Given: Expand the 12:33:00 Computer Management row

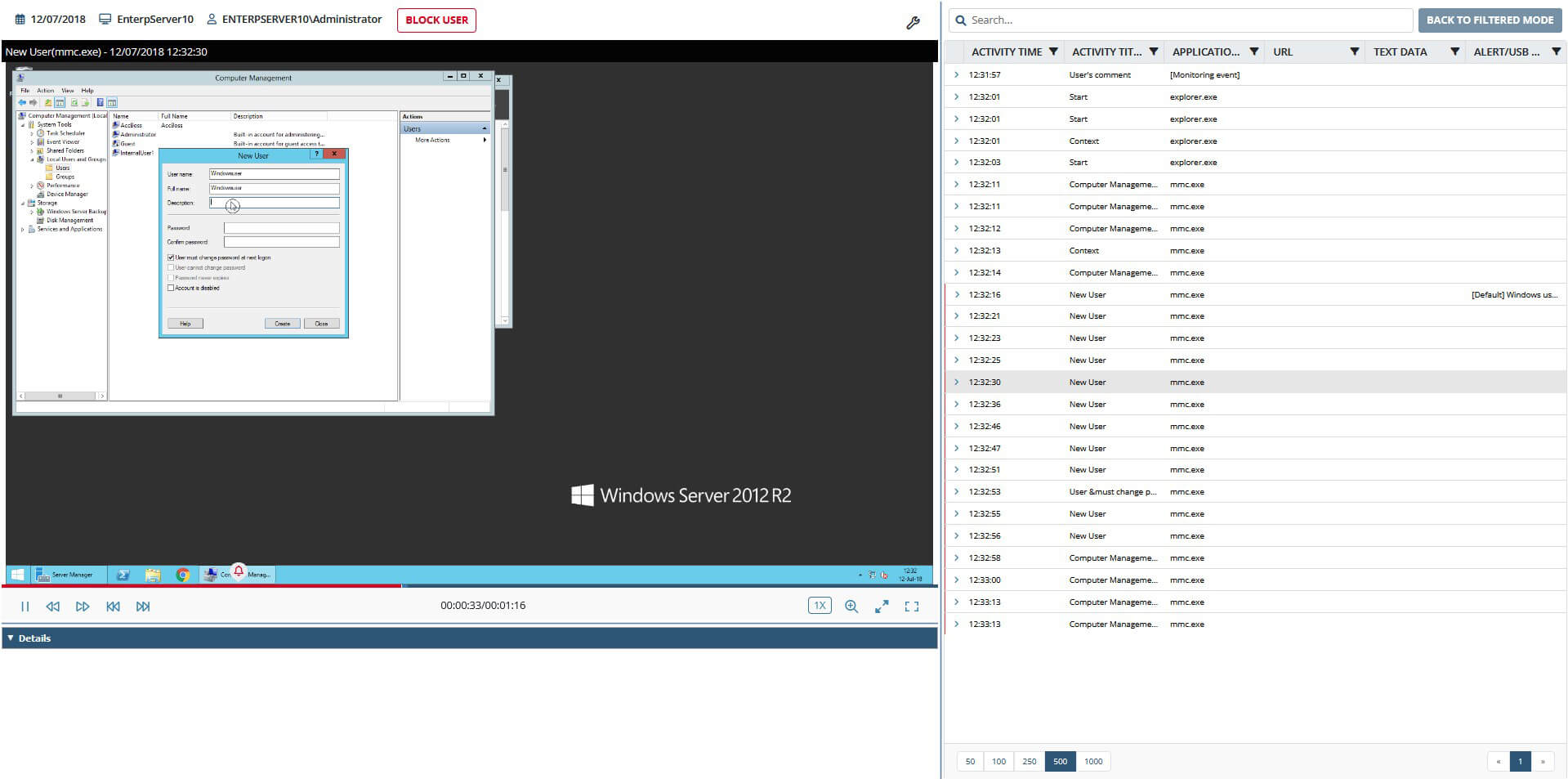Looking at the screenshot, I should (957, 580).
